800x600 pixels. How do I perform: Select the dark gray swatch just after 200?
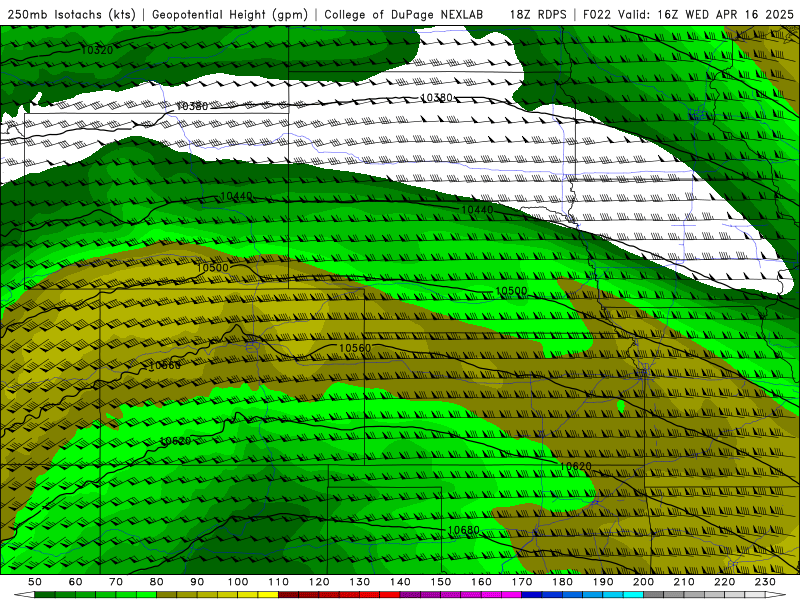point(654,595)
